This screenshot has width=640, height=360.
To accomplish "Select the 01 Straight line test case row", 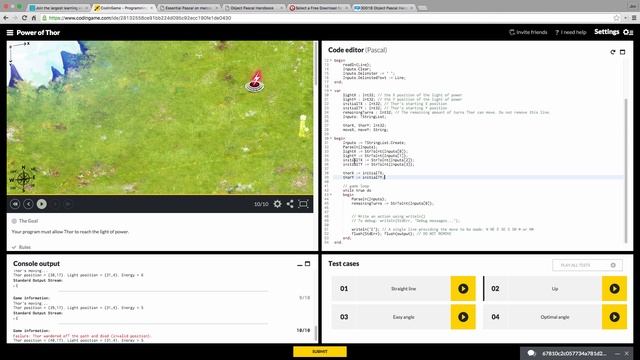I will pyautogui.click(x=403, y=289).
